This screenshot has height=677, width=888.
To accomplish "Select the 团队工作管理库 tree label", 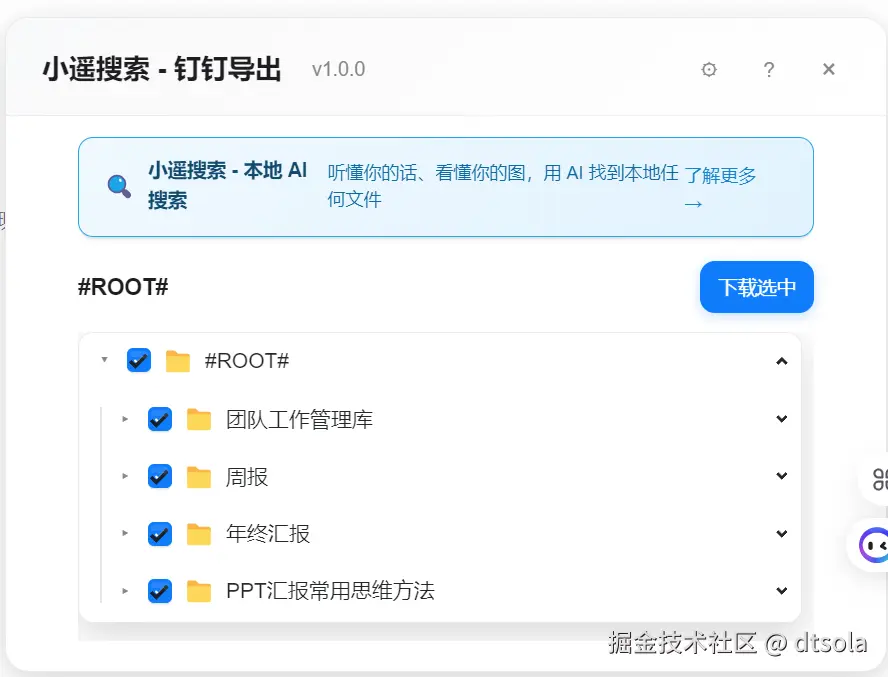I will click(x=299, y=420).
